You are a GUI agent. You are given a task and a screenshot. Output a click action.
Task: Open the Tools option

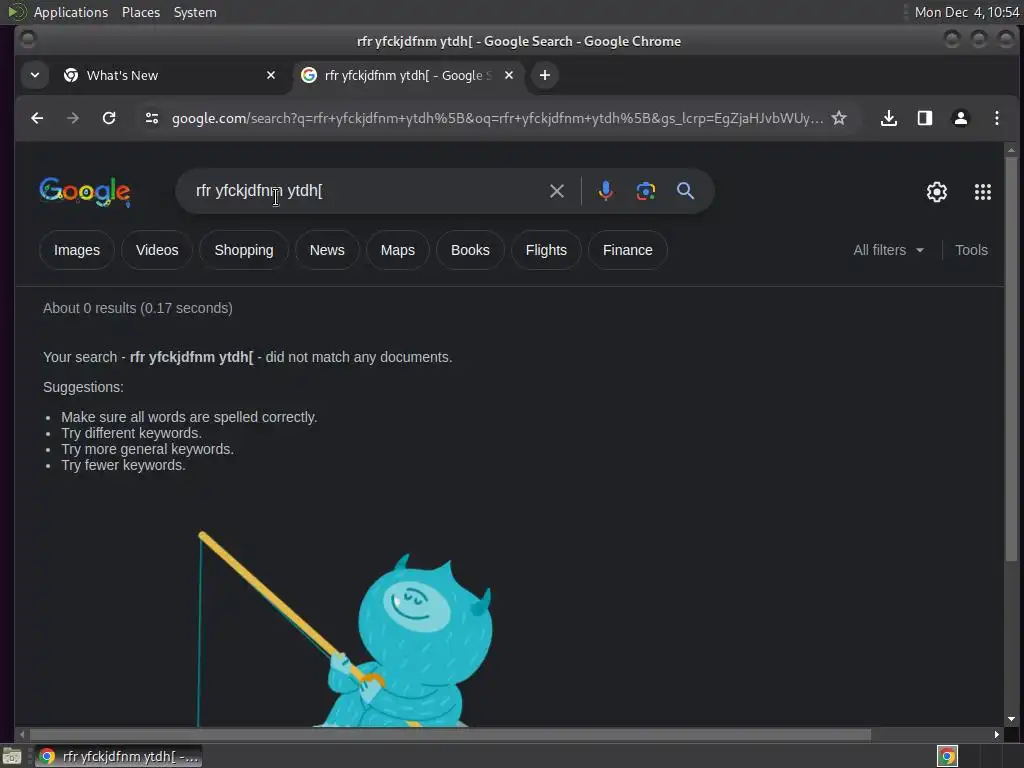(971, 250)
